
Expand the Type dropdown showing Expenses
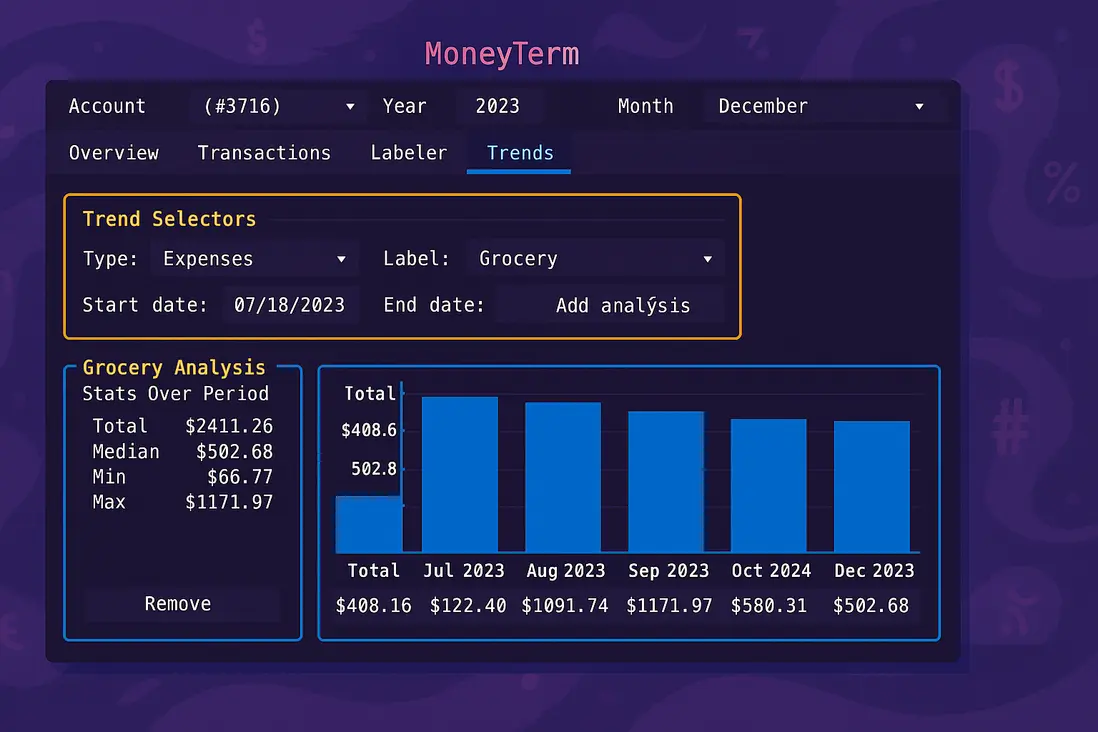[254, 258]
